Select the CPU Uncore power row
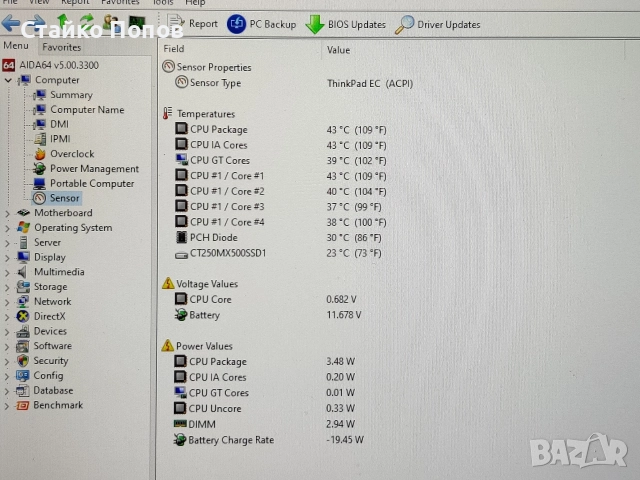The width and height of the screenshot is (640, 480). [x=264, y=409]
